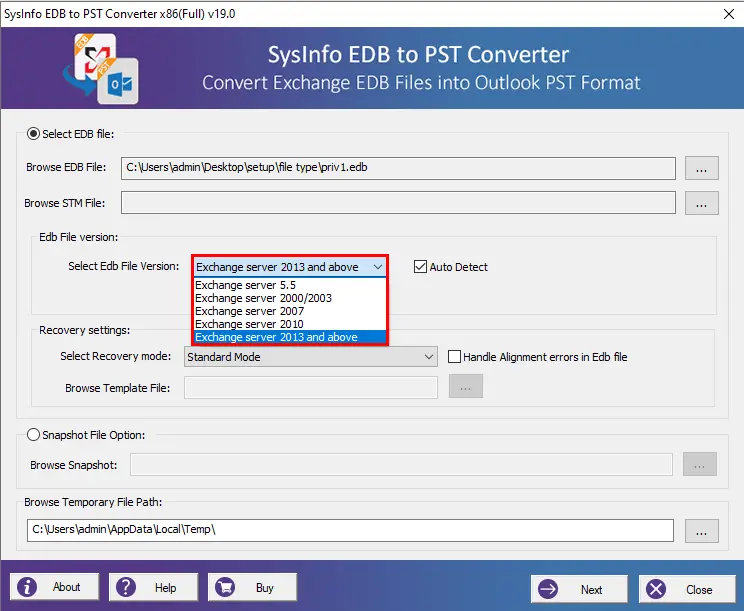Viewport: 744px width, 611px height.
Task: Select the 'Select EDB file' radio option
Action: tap(33, 134)
